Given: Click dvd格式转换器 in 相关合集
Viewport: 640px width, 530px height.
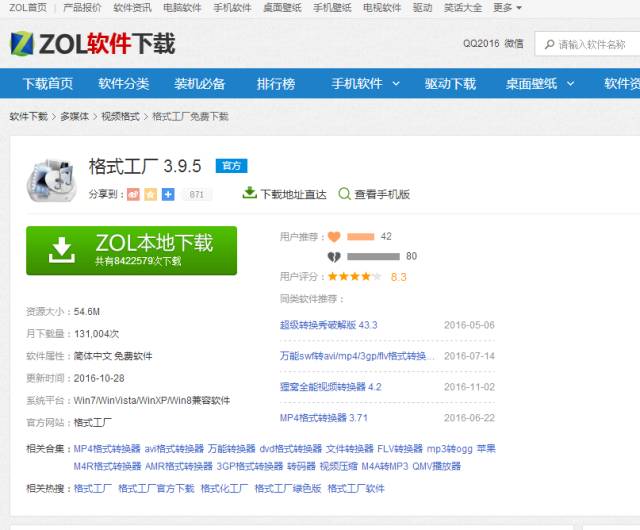Looking at the screenshot, I should click(291, 449).
